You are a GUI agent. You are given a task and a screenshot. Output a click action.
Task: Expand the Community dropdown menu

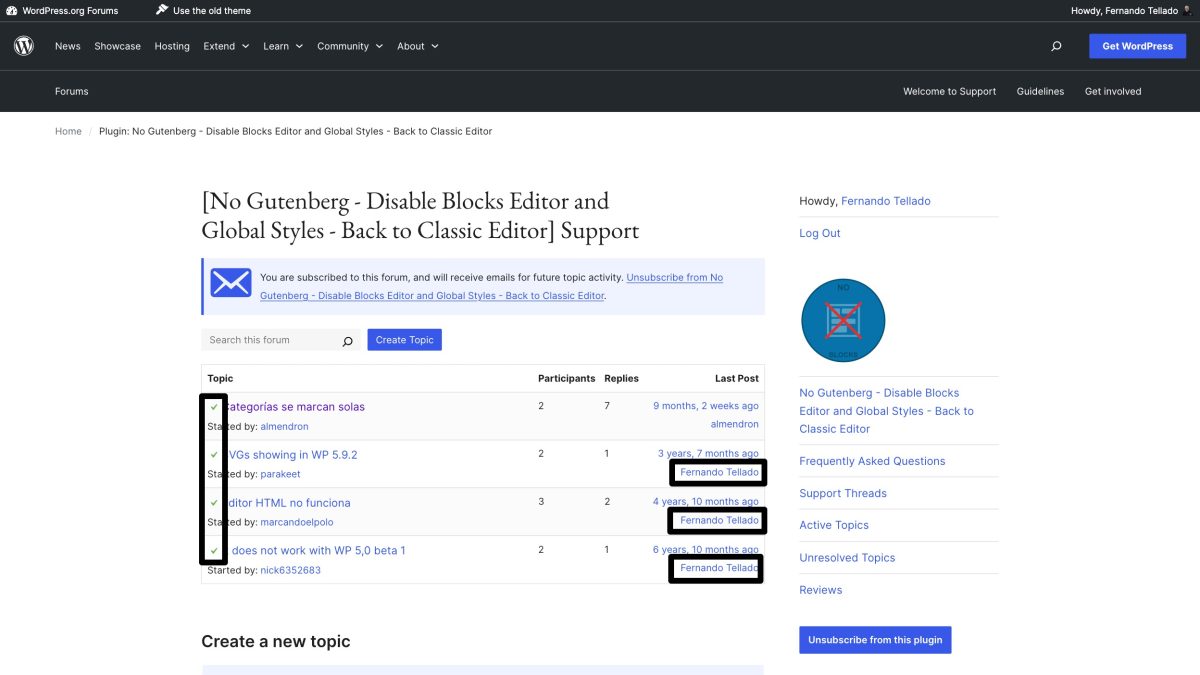(x=349, y=45)
